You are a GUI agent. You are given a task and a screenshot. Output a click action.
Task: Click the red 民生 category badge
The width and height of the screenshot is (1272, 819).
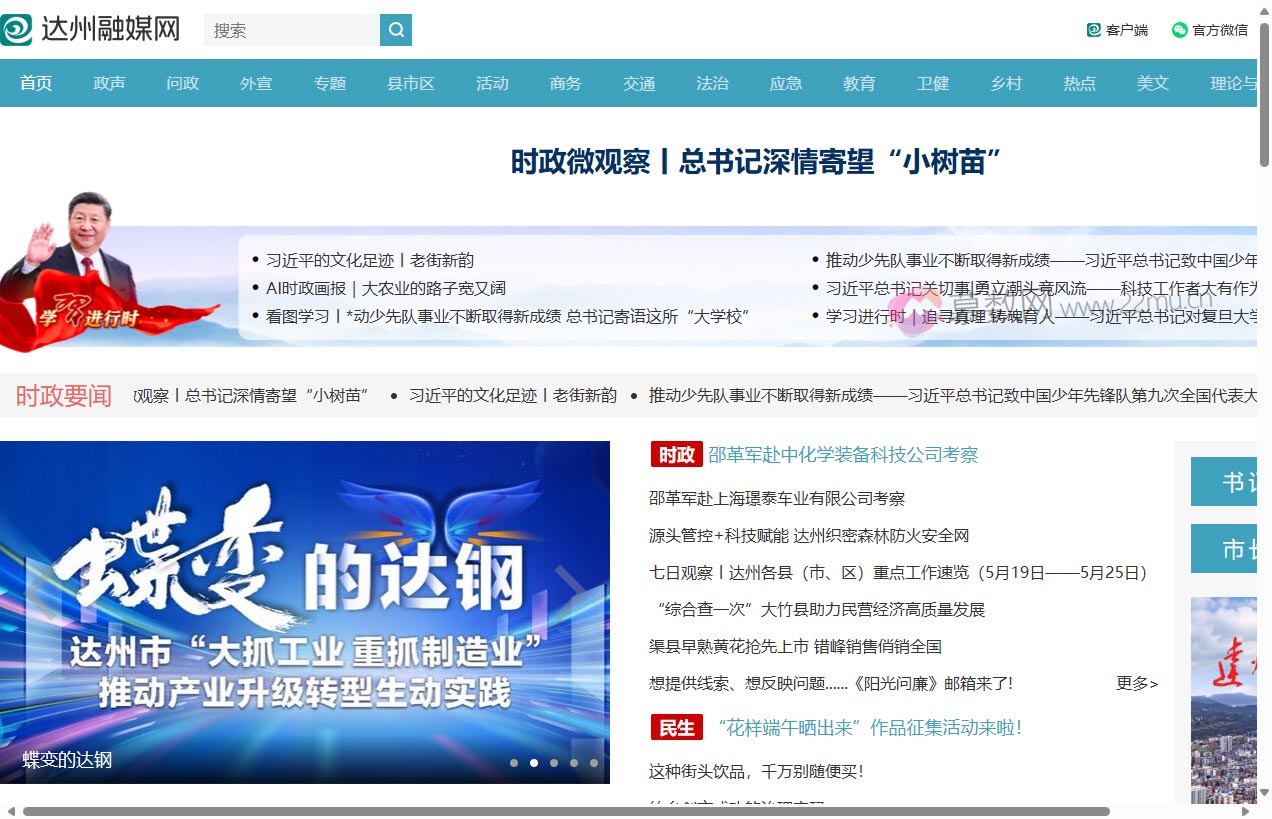point(676,727)
